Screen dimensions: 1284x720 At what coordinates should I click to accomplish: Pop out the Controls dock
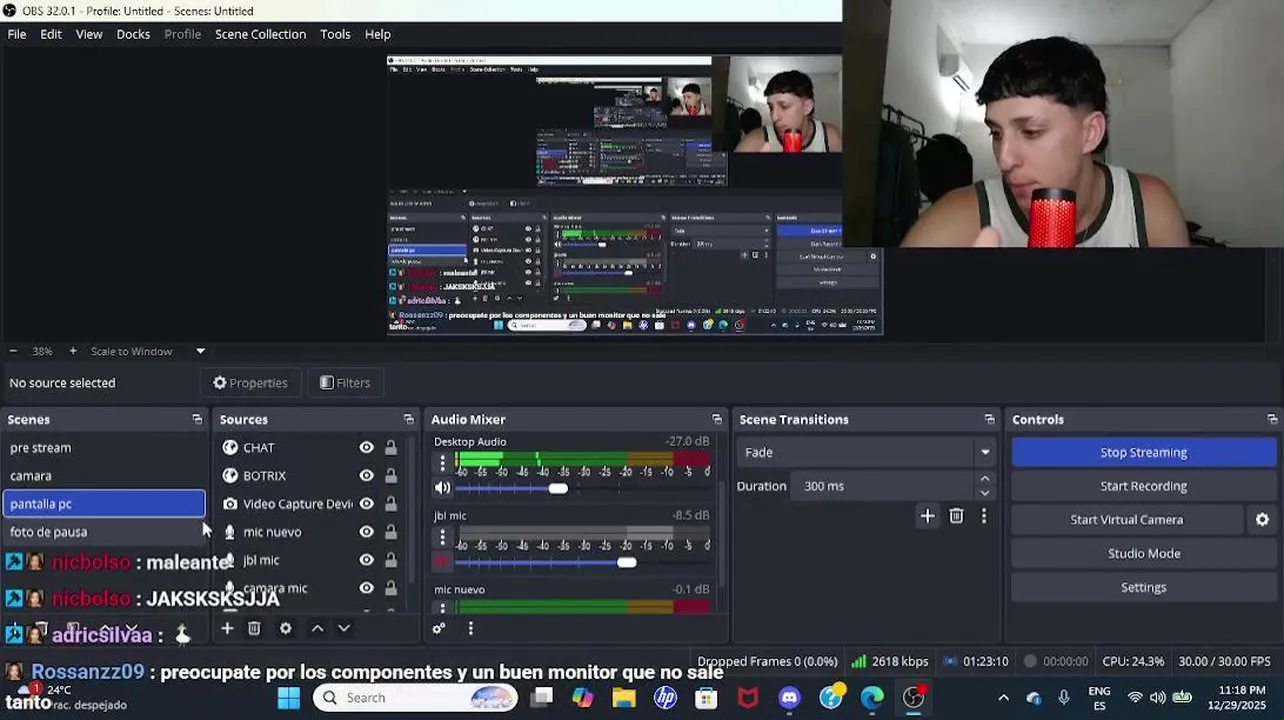[x=1272, y=419]
